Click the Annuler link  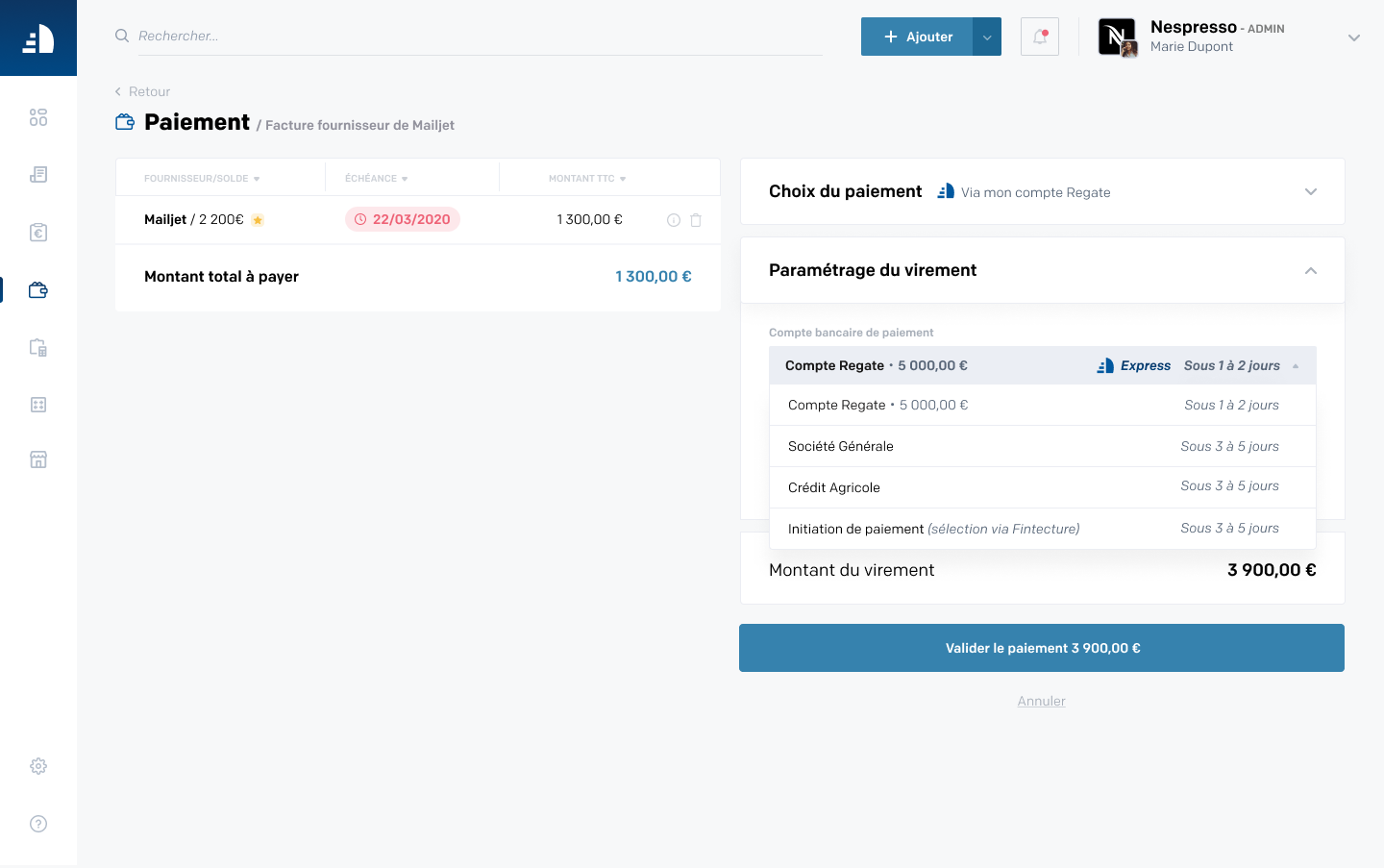1042,701
